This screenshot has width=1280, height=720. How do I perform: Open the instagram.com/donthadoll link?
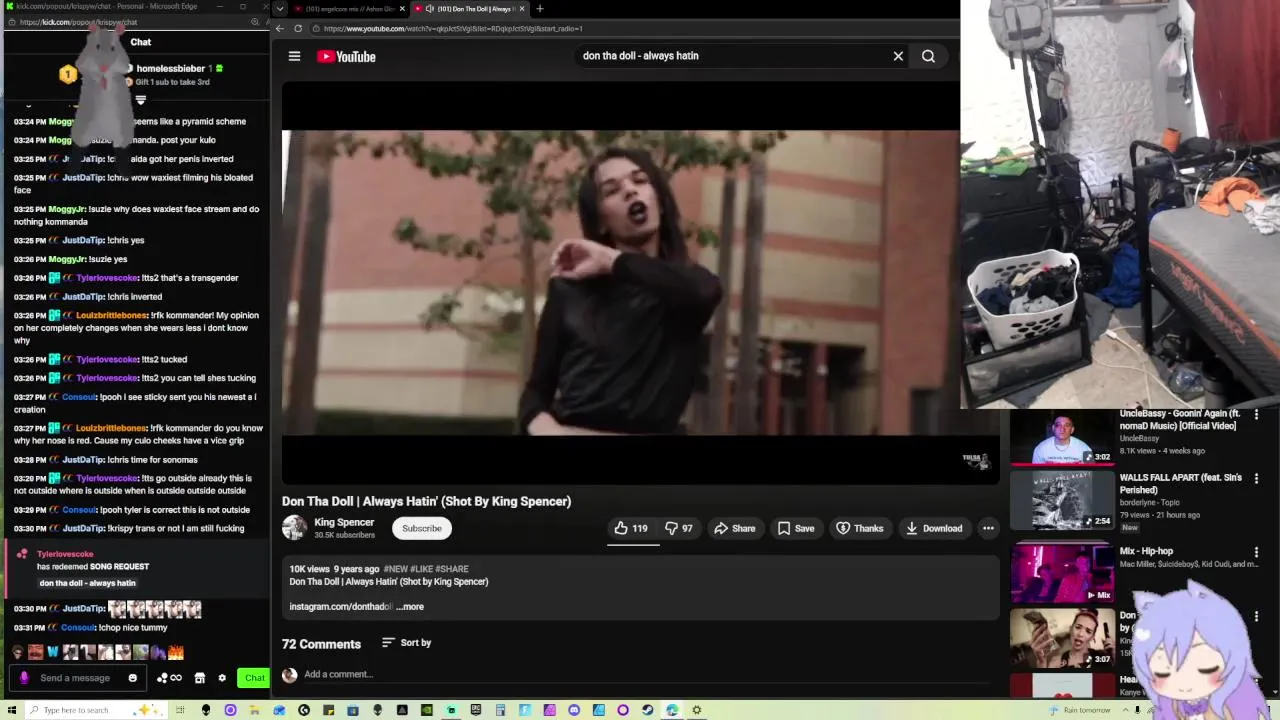[x=340, y=606]
